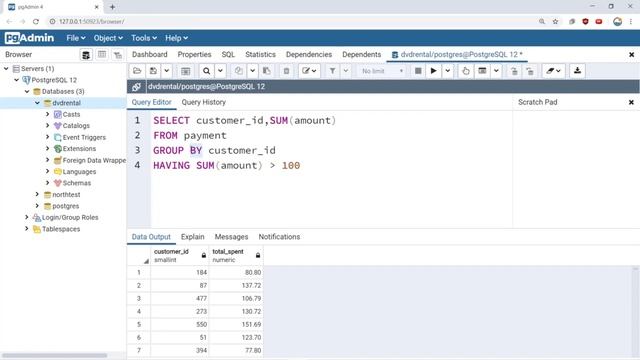This screenshot has width=640, height=360.
Task: Select the Query Editor tab
Action: [151, 102]
